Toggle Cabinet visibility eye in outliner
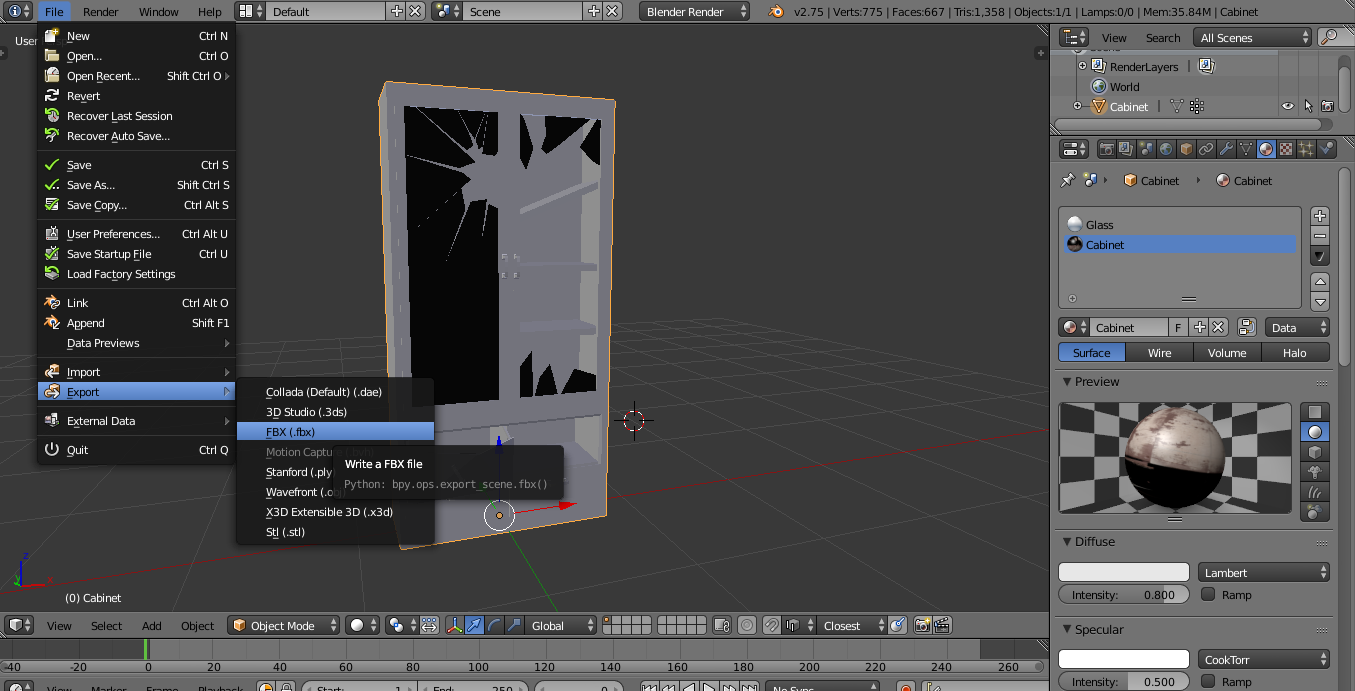The image size is (1355, 691). 1288,106
